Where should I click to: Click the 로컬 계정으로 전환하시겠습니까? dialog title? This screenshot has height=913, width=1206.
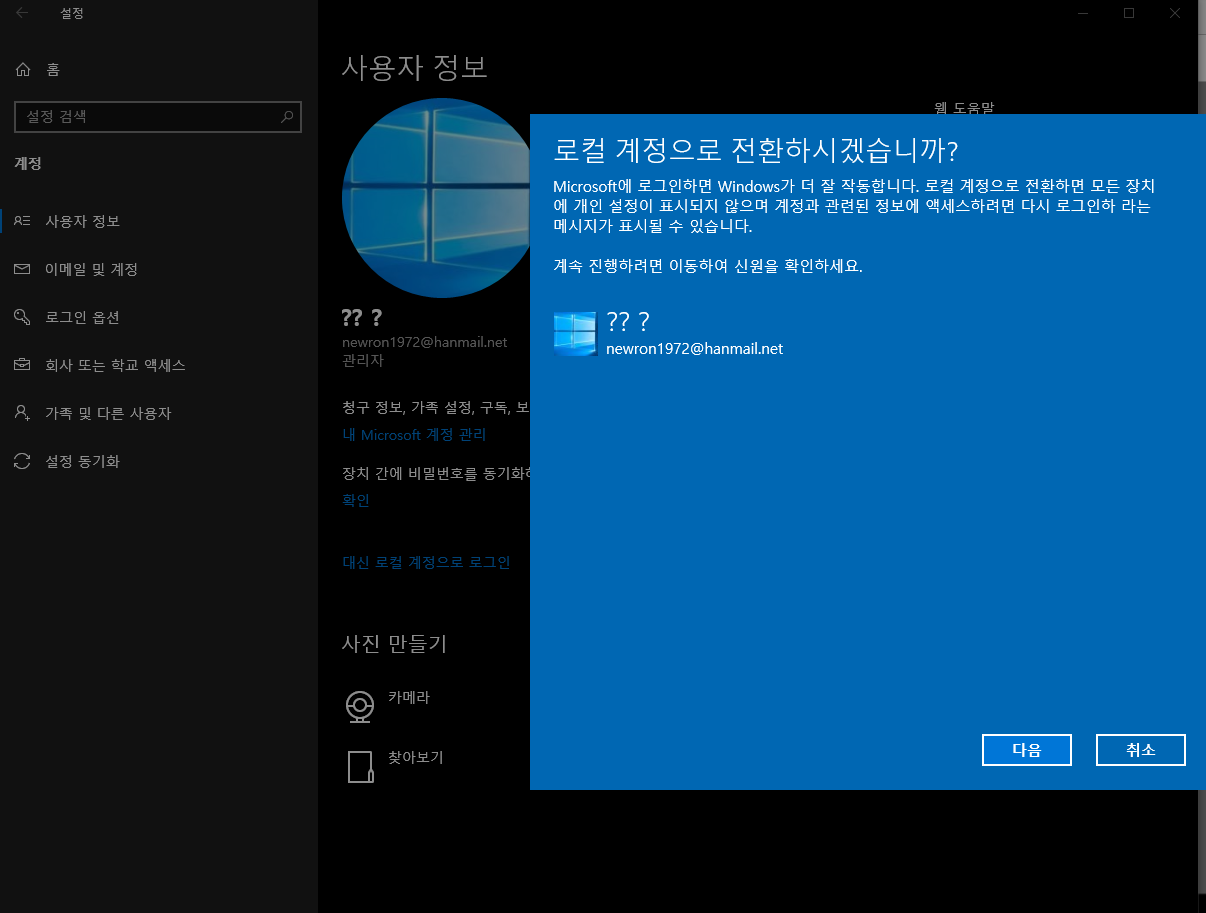755,150
